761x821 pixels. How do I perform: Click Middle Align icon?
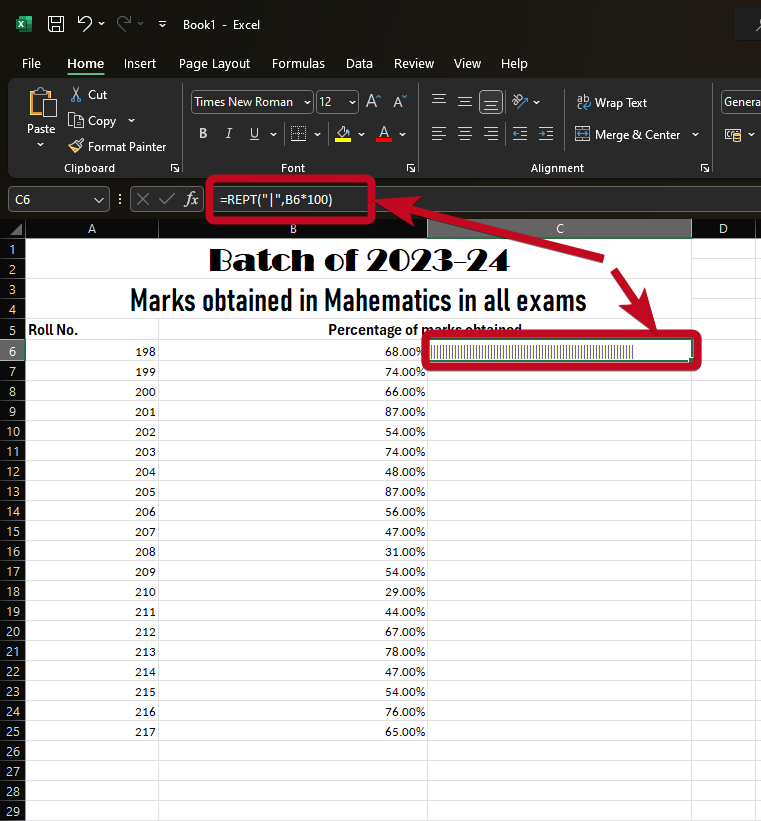point(465,101)
